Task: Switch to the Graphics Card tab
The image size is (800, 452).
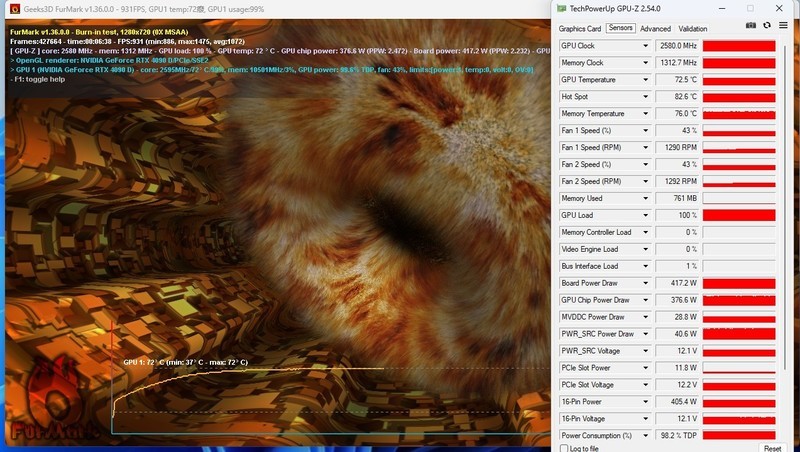Action: point(580,29)
